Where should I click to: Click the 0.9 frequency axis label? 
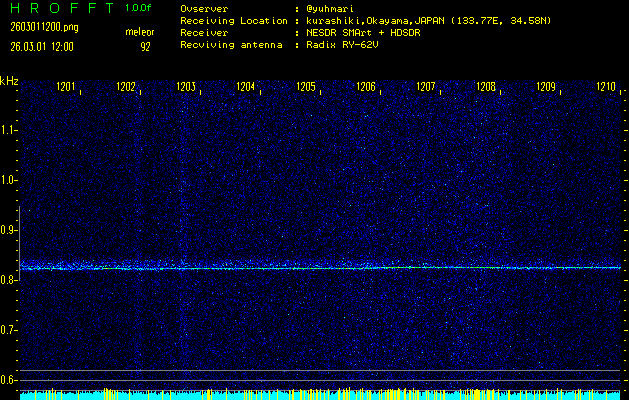pyautogui.click(x=9, y=230)
